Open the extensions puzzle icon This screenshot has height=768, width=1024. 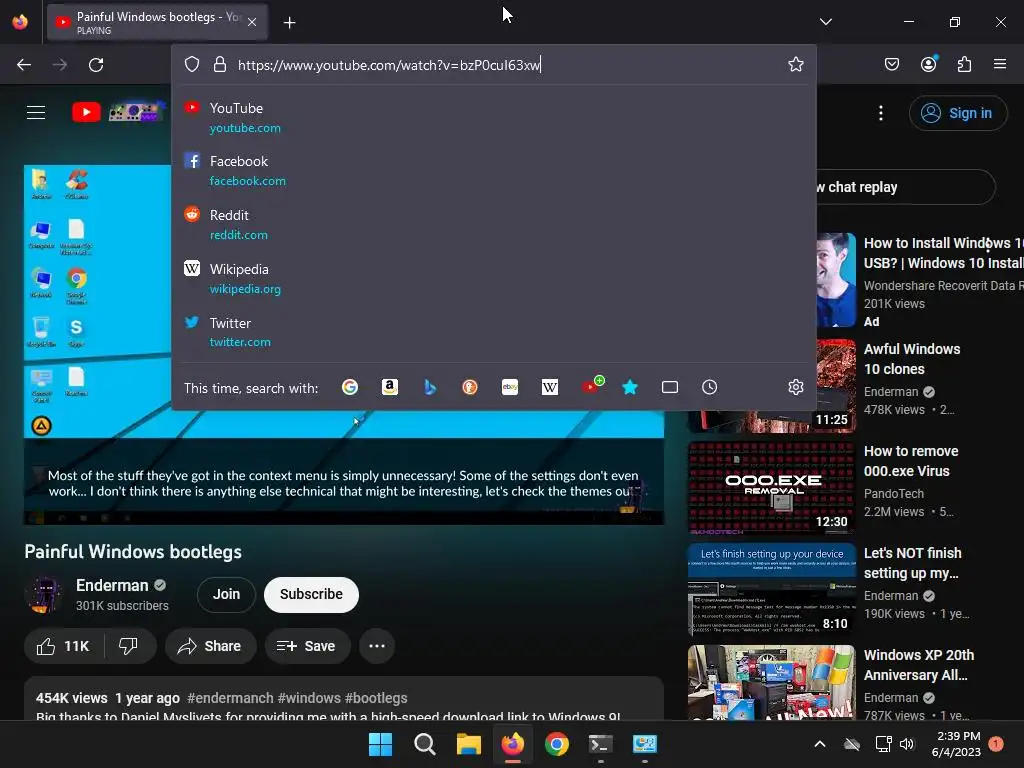964,64
